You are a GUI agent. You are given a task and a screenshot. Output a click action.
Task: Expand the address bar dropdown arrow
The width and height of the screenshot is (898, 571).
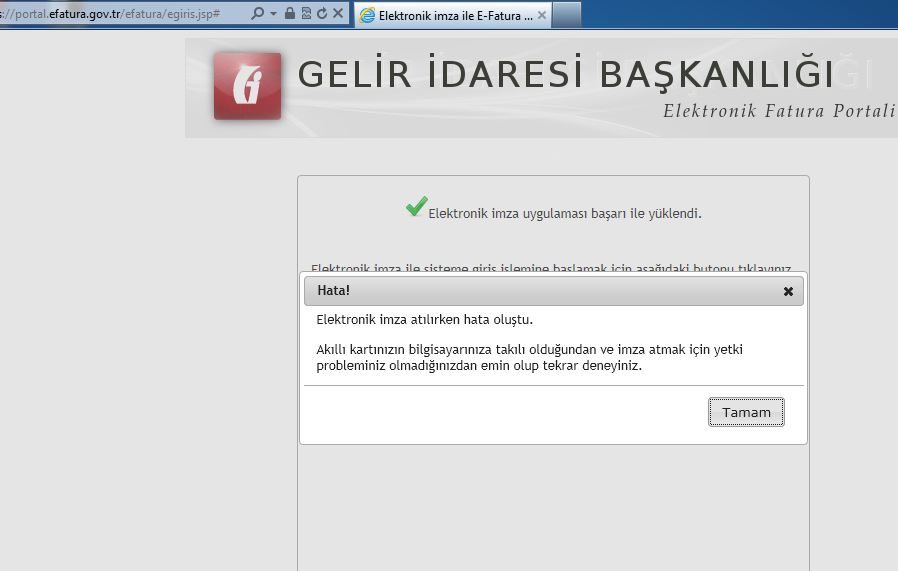[273, 14]
